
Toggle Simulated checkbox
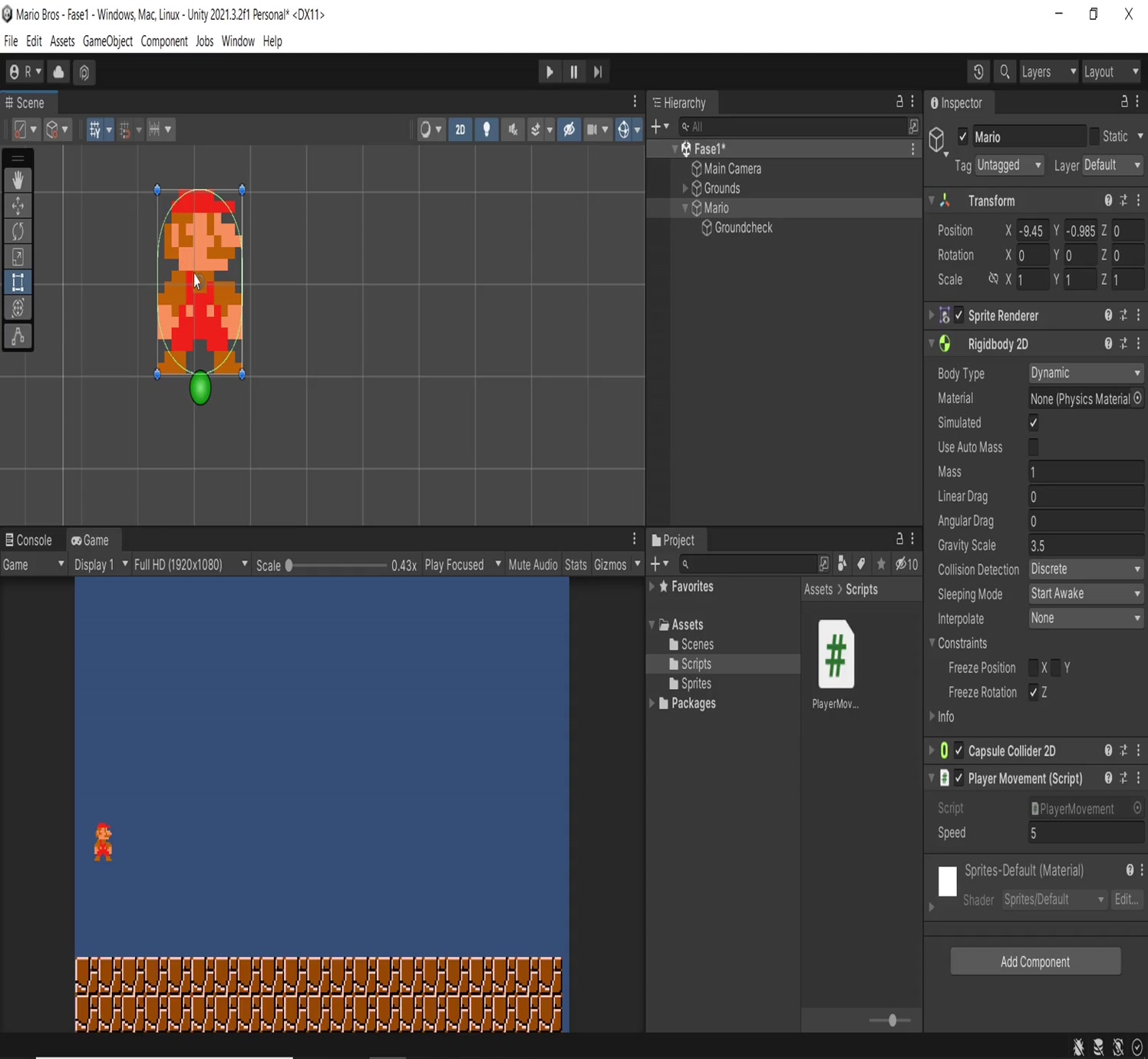pos(1034,423)
